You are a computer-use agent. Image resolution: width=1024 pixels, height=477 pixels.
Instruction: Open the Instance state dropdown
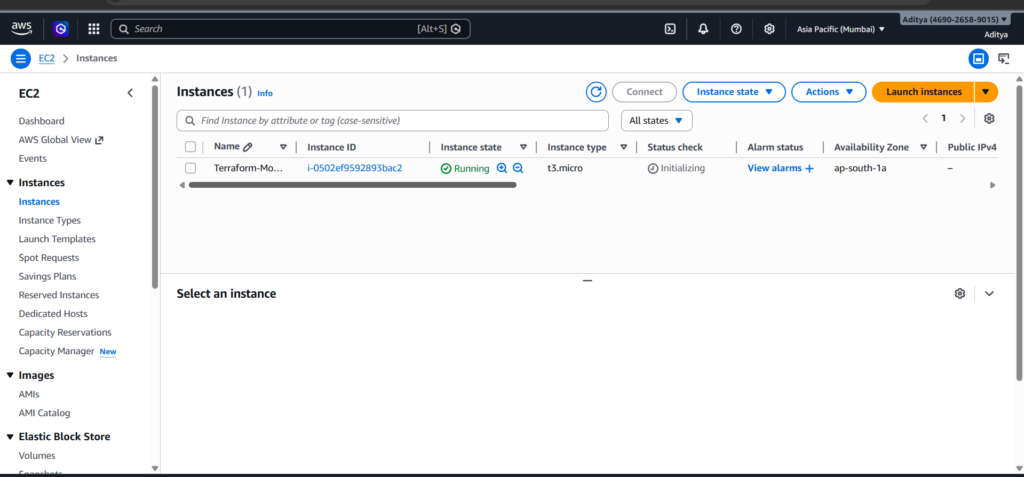tap(734, 92)
